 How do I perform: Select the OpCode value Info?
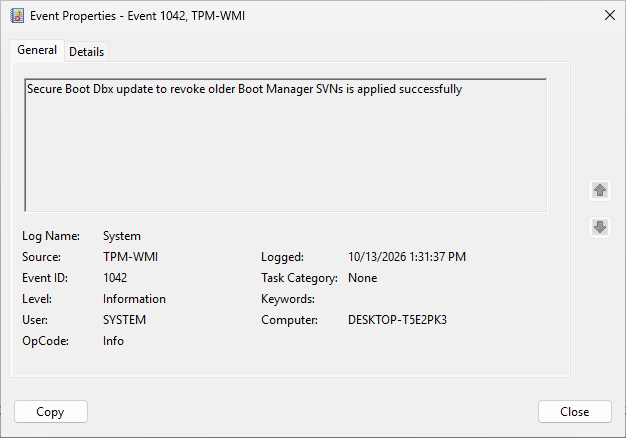click(x=113, y=341)
